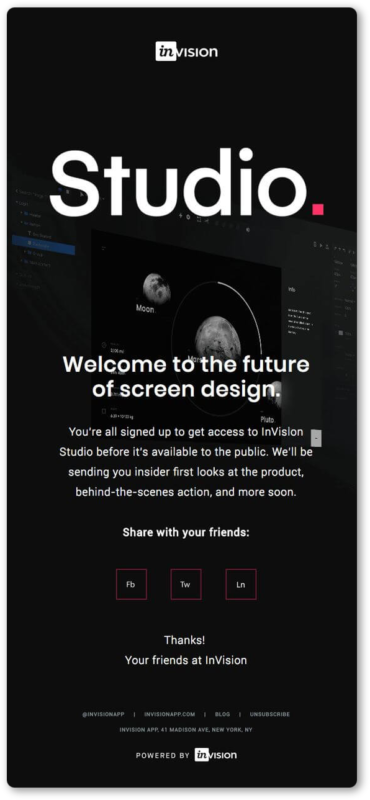The height and width of the screenshot is (800, 370).
Task: Share on LinkedIn with the Ln button
Action: click(x=241, y=584)
